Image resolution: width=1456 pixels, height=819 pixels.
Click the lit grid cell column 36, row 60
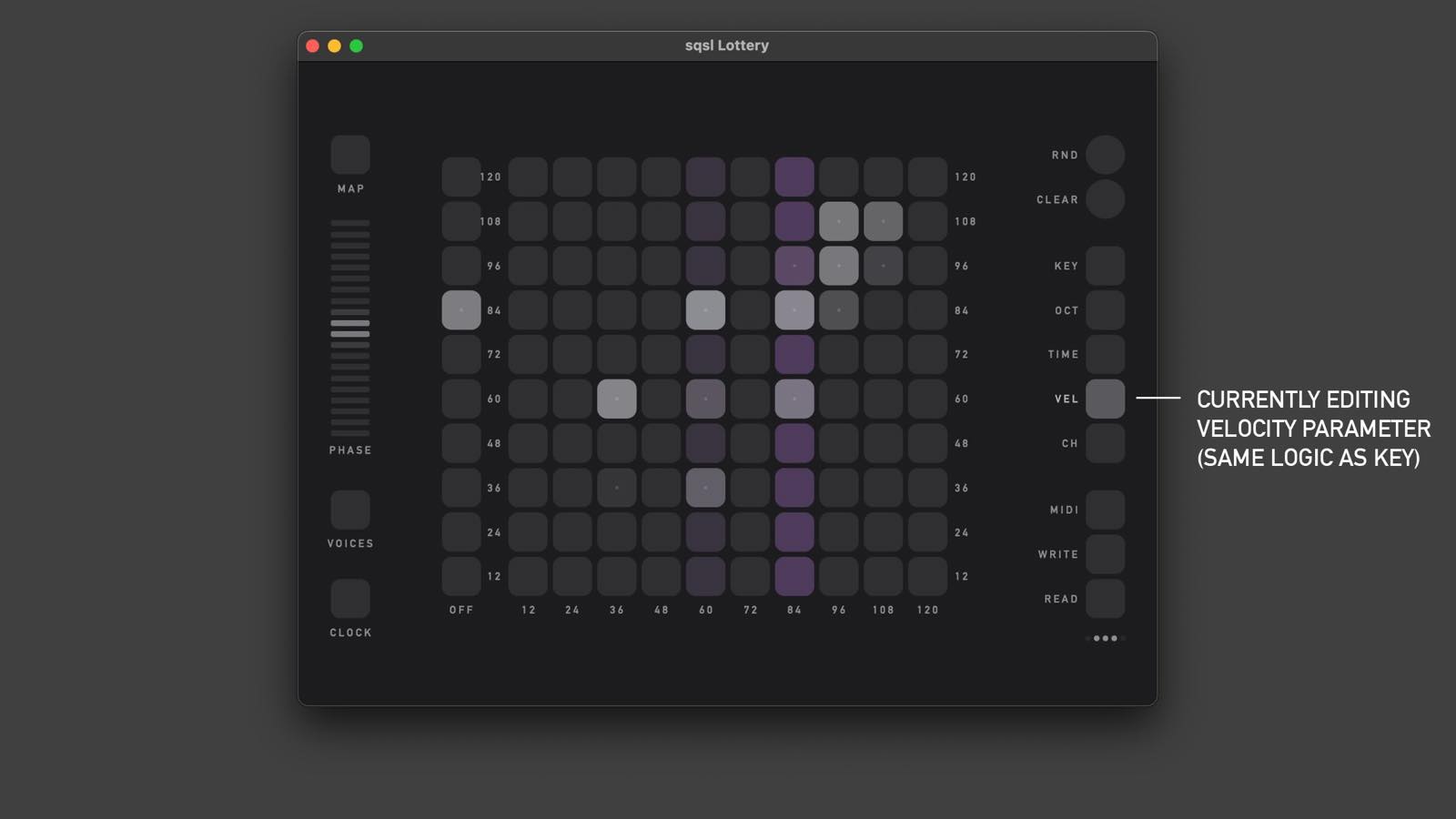click(617, 399)
